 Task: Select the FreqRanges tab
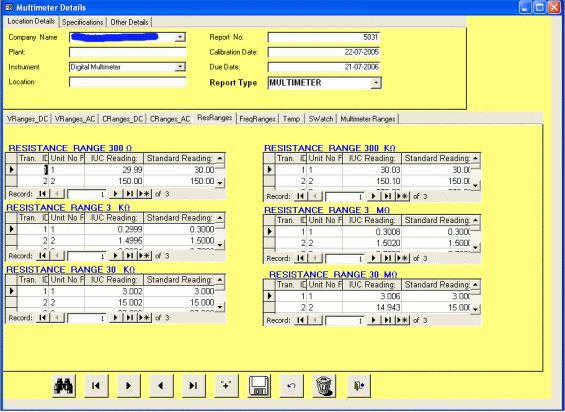[x=257, y=119]
